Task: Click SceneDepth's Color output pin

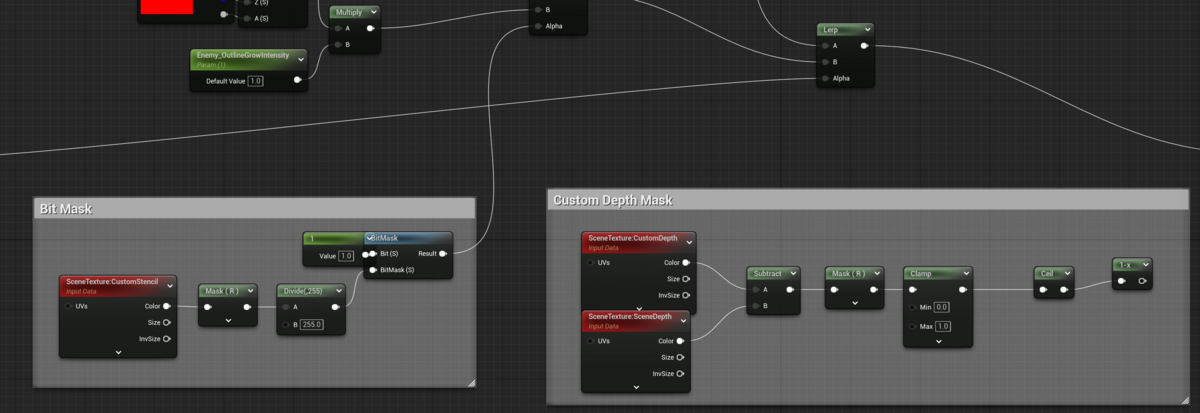Action: (x=680, y=341)
